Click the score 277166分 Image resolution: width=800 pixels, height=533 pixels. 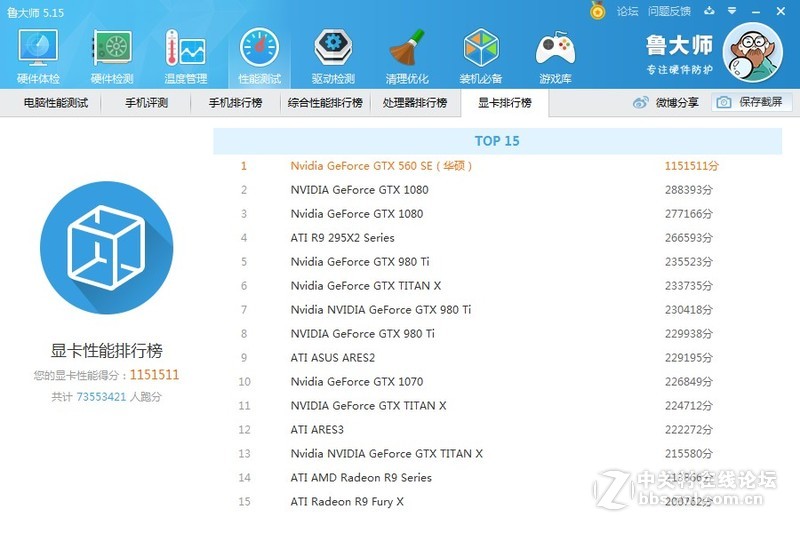click(689, 214)
